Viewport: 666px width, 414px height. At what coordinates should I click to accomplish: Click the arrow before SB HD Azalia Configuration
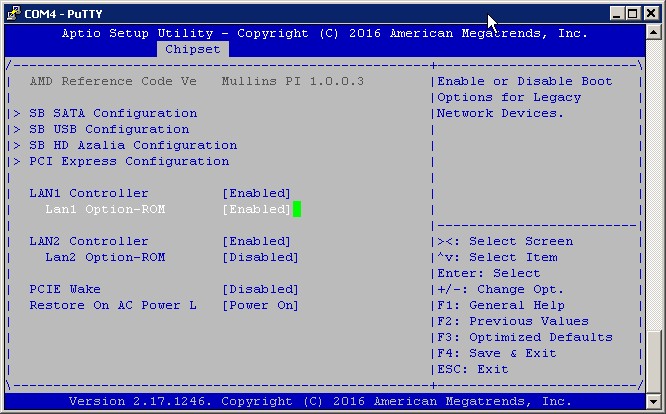(x=17, y=146)
